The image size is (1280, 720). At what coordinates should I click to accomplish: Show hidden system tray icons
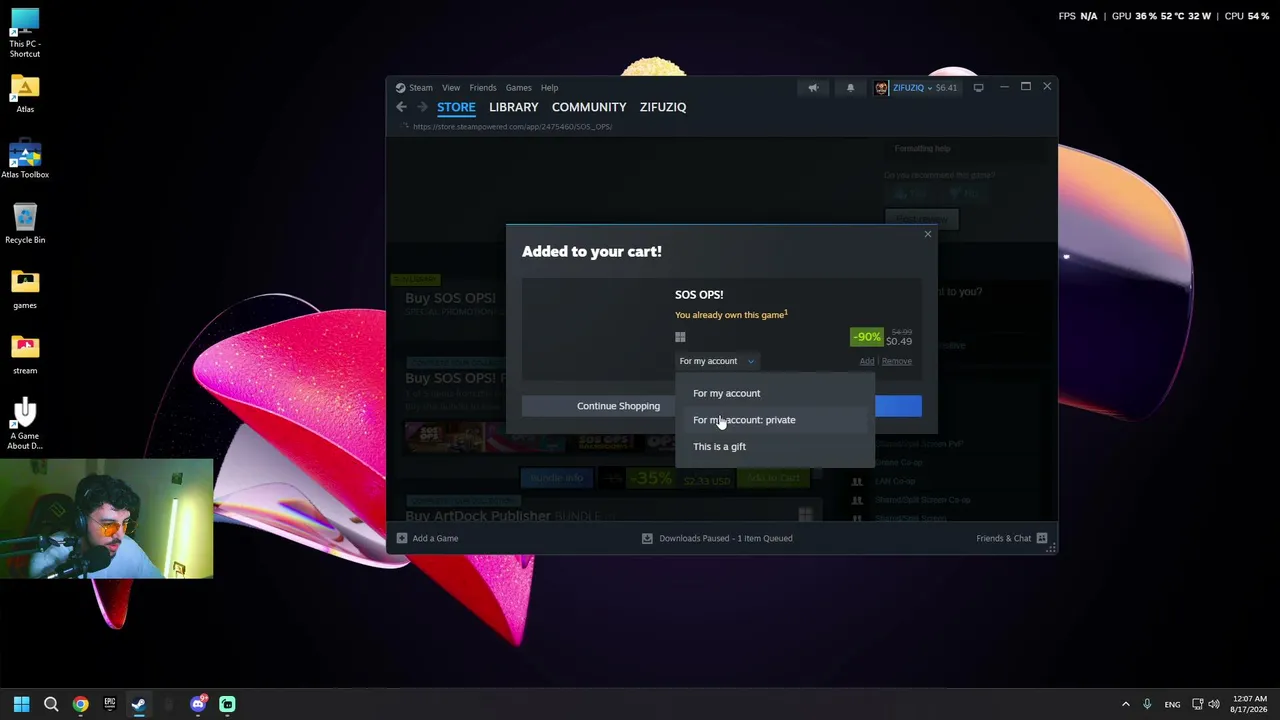click(1125, 704)
